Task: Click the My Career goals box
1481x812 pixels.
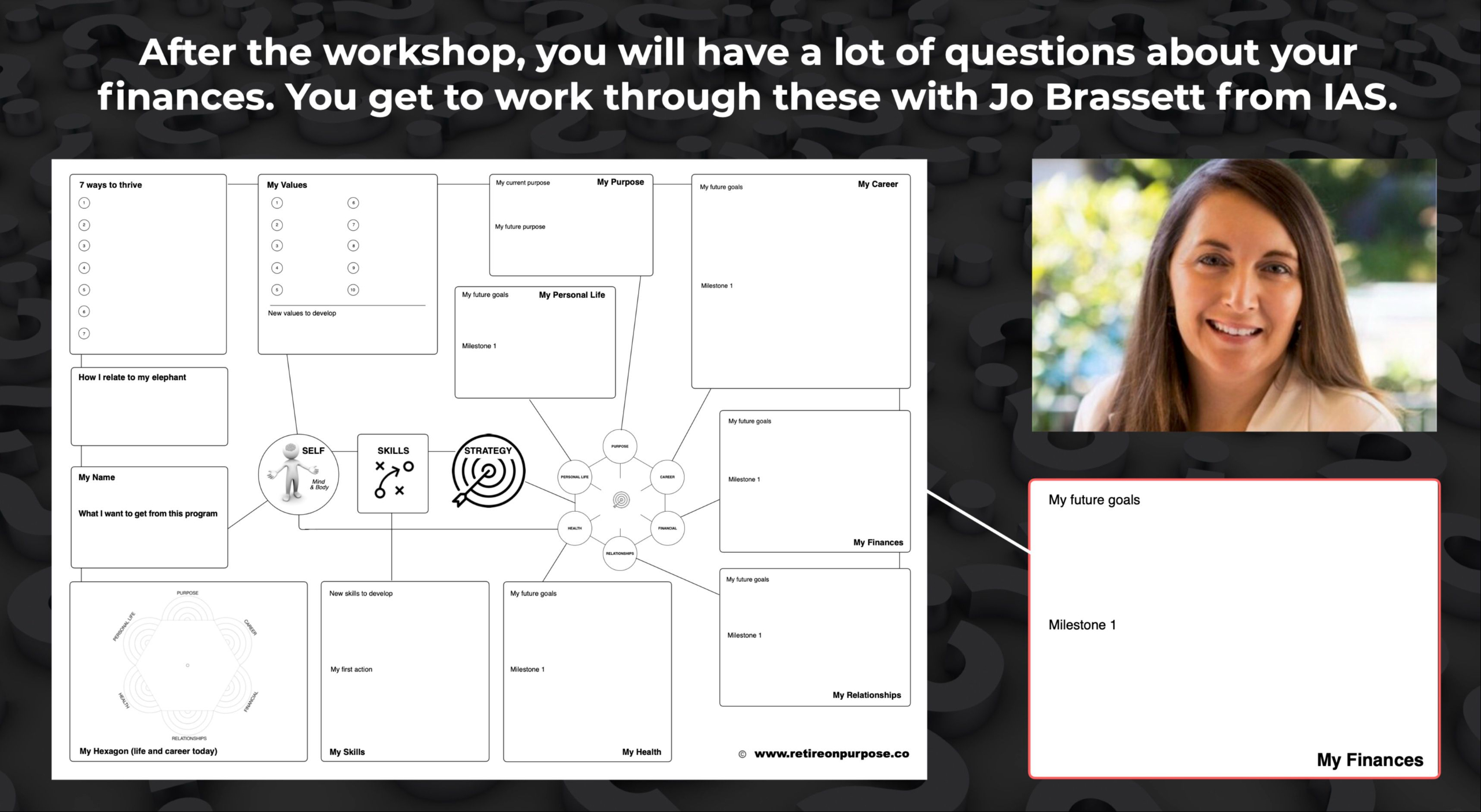Action: coord(801,281)
